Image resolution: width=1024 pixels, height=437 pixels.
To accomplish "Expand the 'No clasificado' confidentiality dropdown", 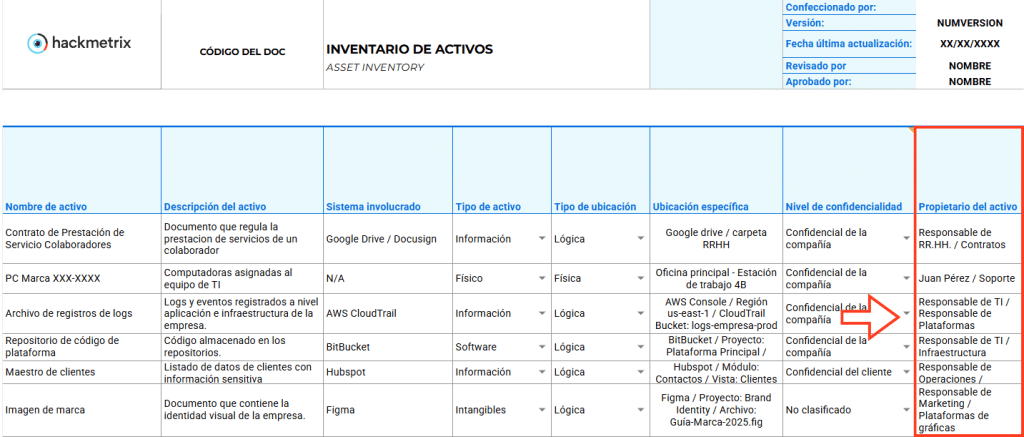I will [906, 410].
